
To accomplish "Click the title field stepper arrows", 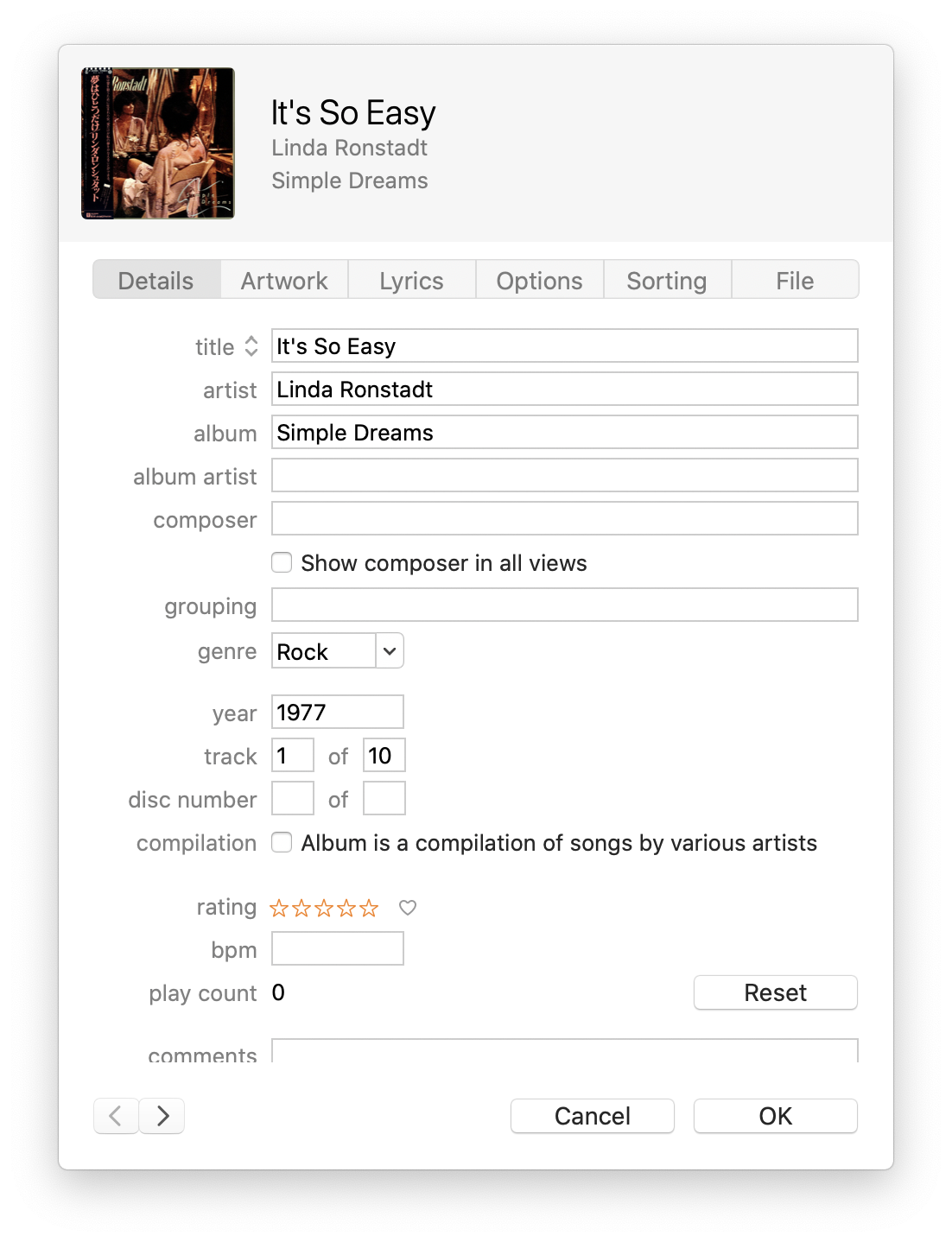I will (251, 345).
